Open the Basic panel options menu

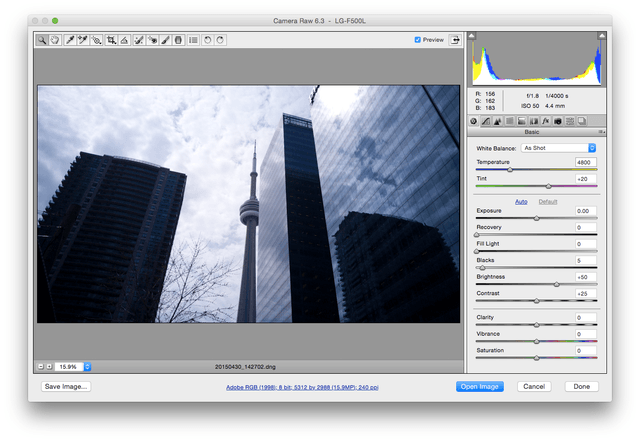(x=601, y=132)
